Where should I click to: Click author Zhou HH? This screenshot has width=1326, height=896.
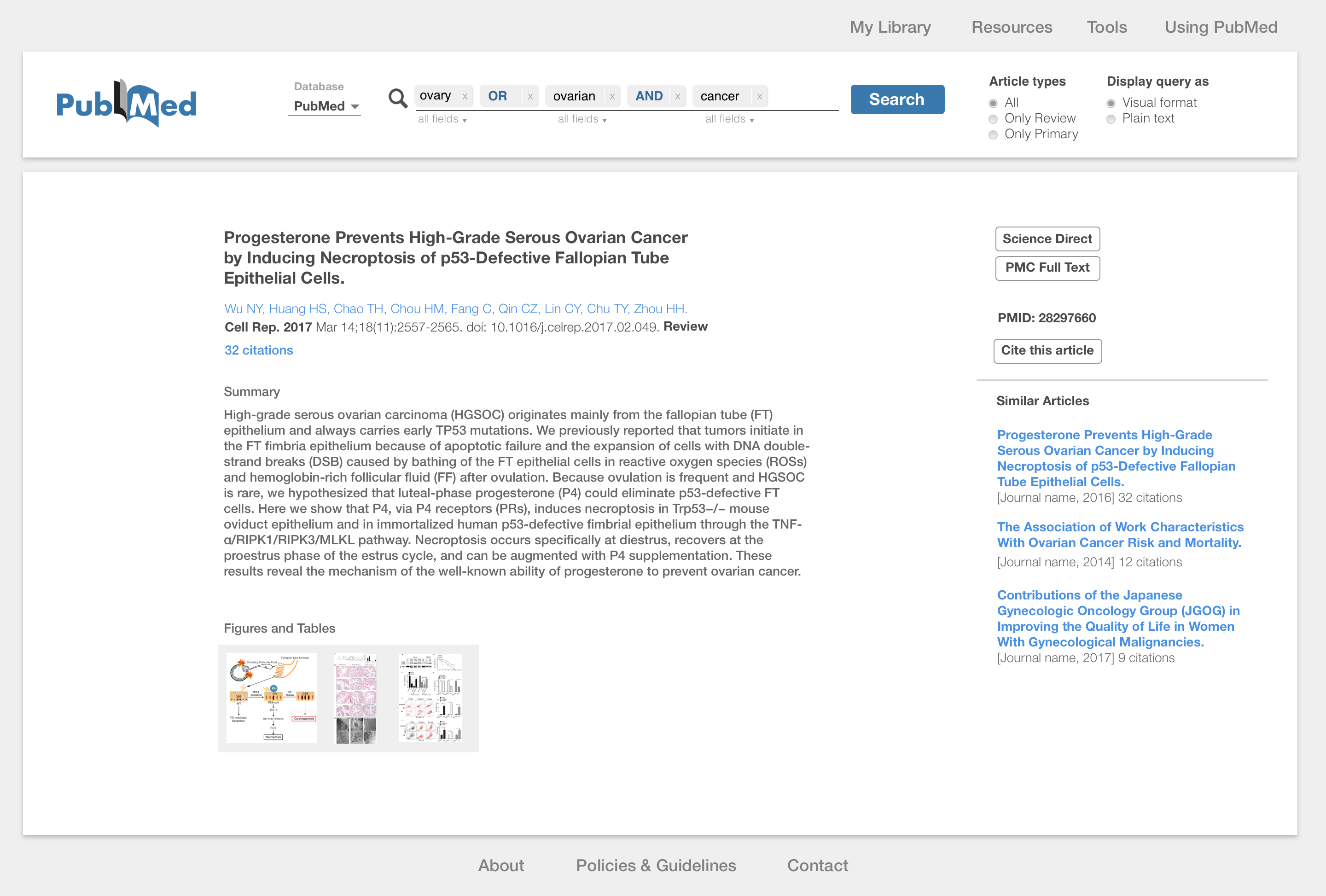660,309
